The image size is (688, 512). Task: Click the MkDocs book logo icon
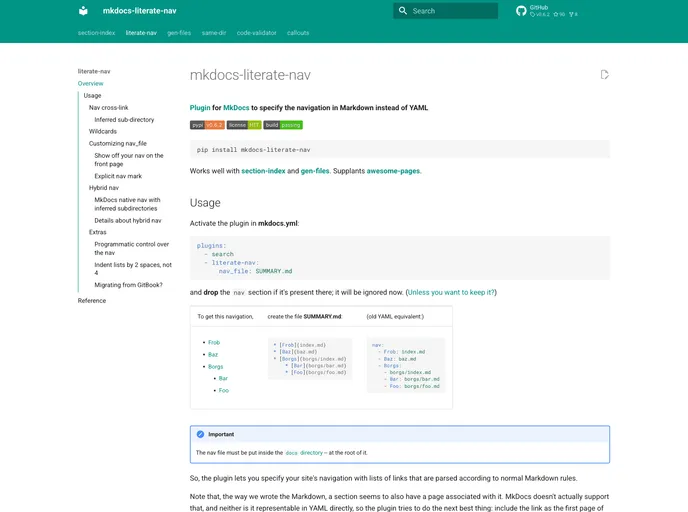[x=83, y=11]
